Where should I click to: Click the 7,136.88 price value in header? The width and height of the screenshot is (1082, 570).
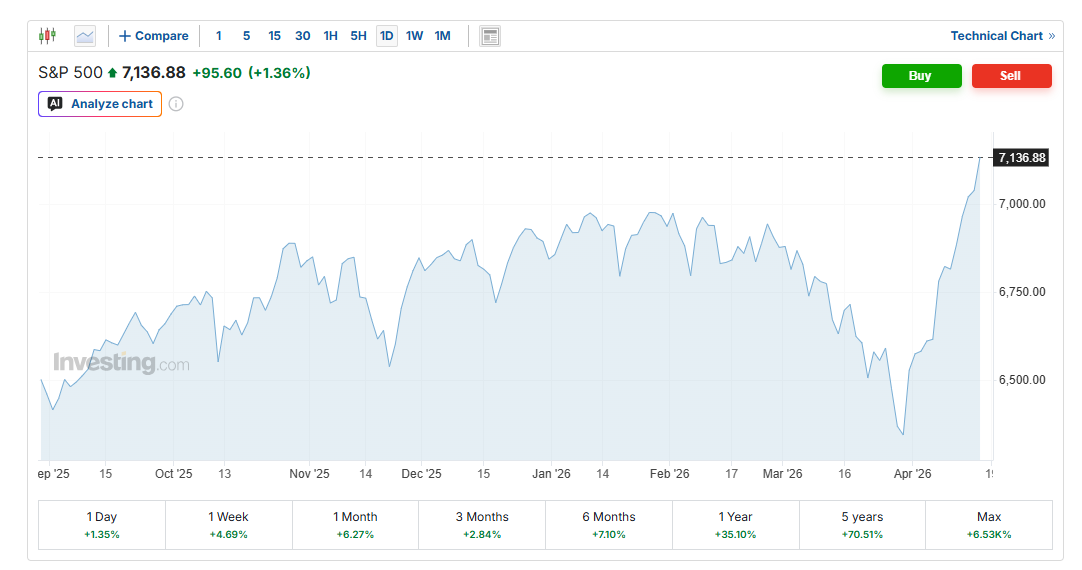coord(154,72)
